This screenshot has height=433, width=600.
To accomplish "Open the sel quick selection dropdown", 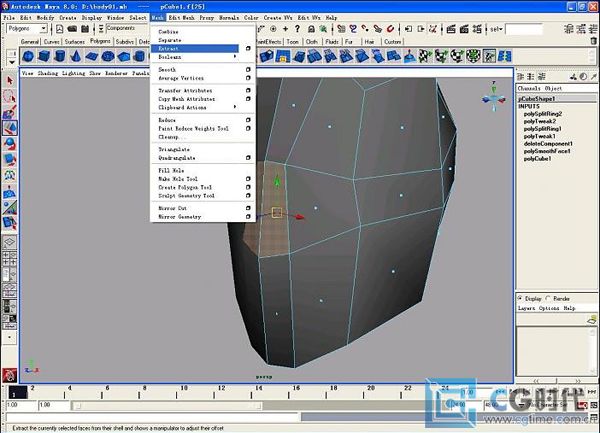I will pos(497,29).
